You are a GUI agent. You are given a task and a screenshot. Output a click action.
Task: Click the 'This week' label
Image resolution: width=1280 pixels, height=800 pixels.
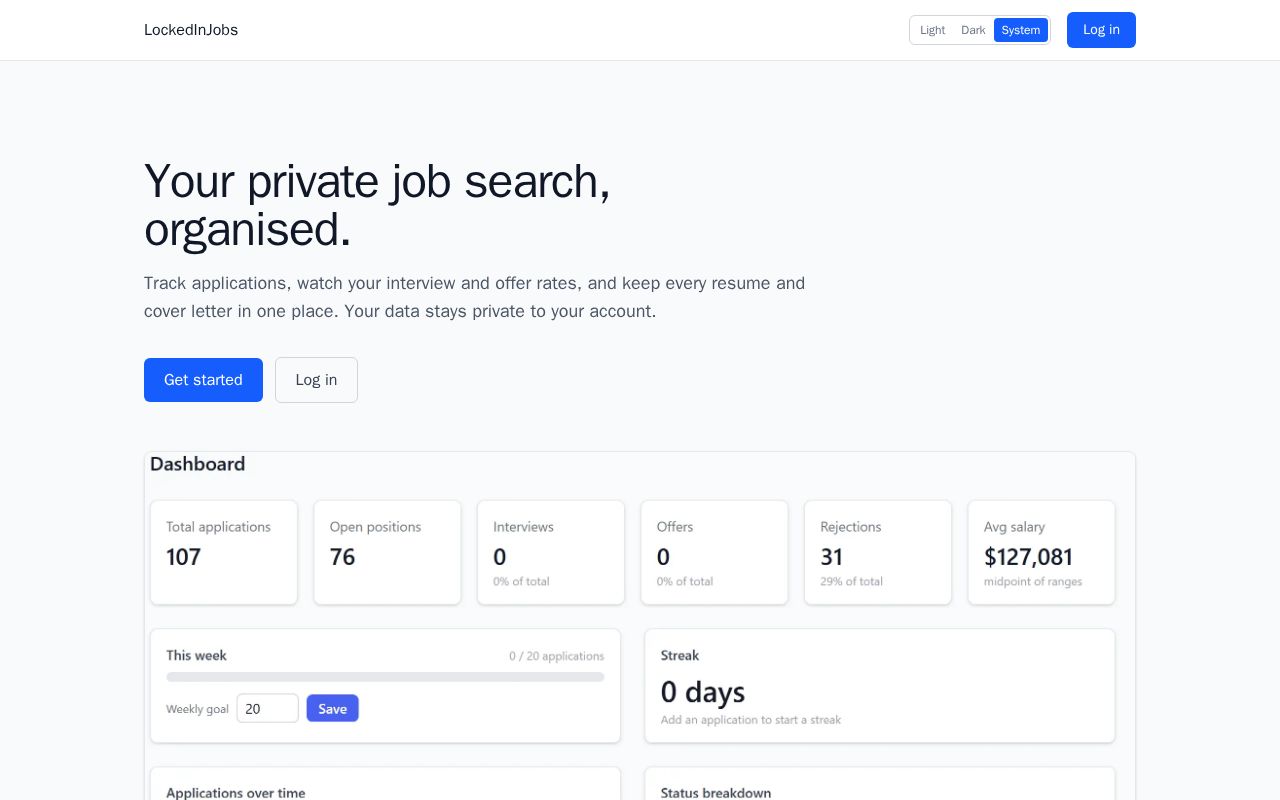point(196,656)
